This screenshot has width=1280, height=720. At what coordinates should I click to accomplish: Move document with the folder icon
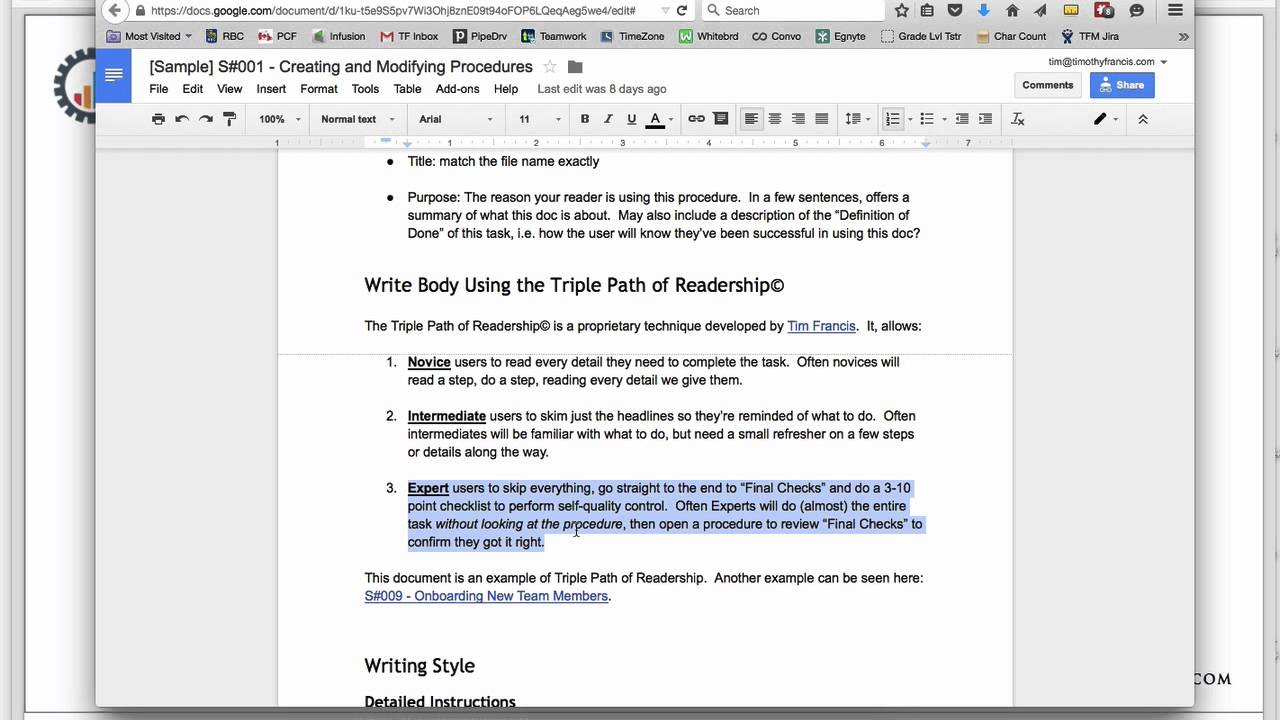pos(575,67)
